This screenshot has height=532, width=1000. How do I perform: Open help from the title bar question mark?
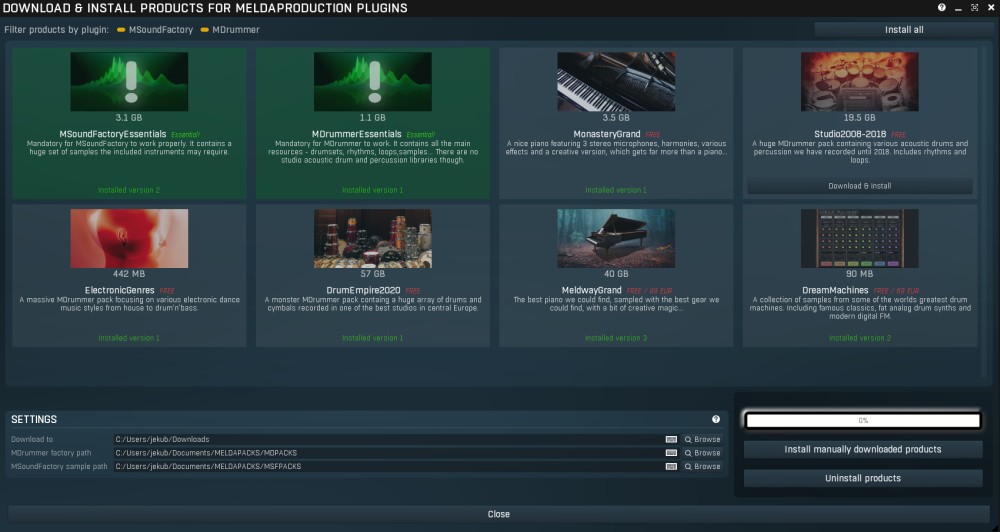click(942, 7)
